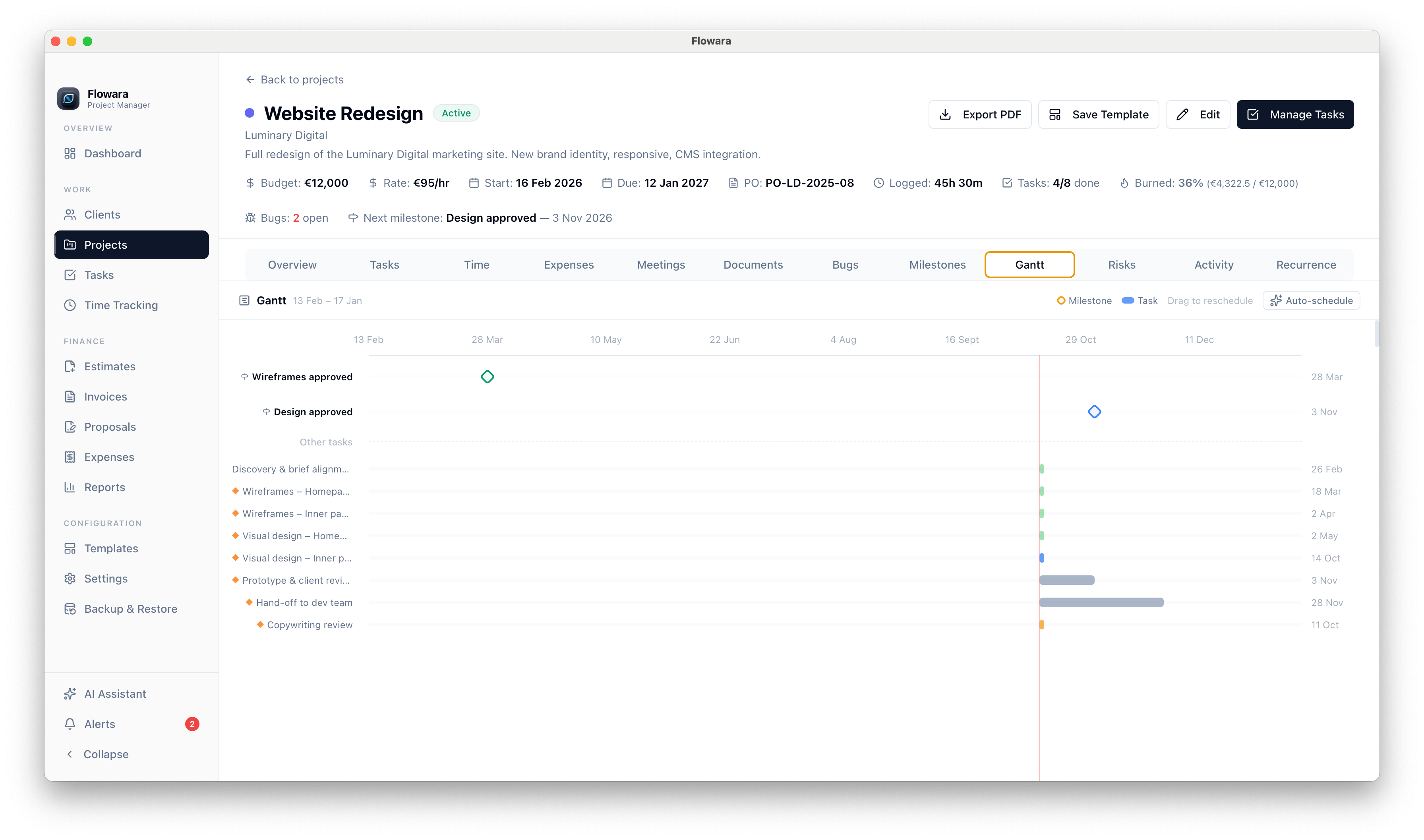Open the Risks tab

1121,265
